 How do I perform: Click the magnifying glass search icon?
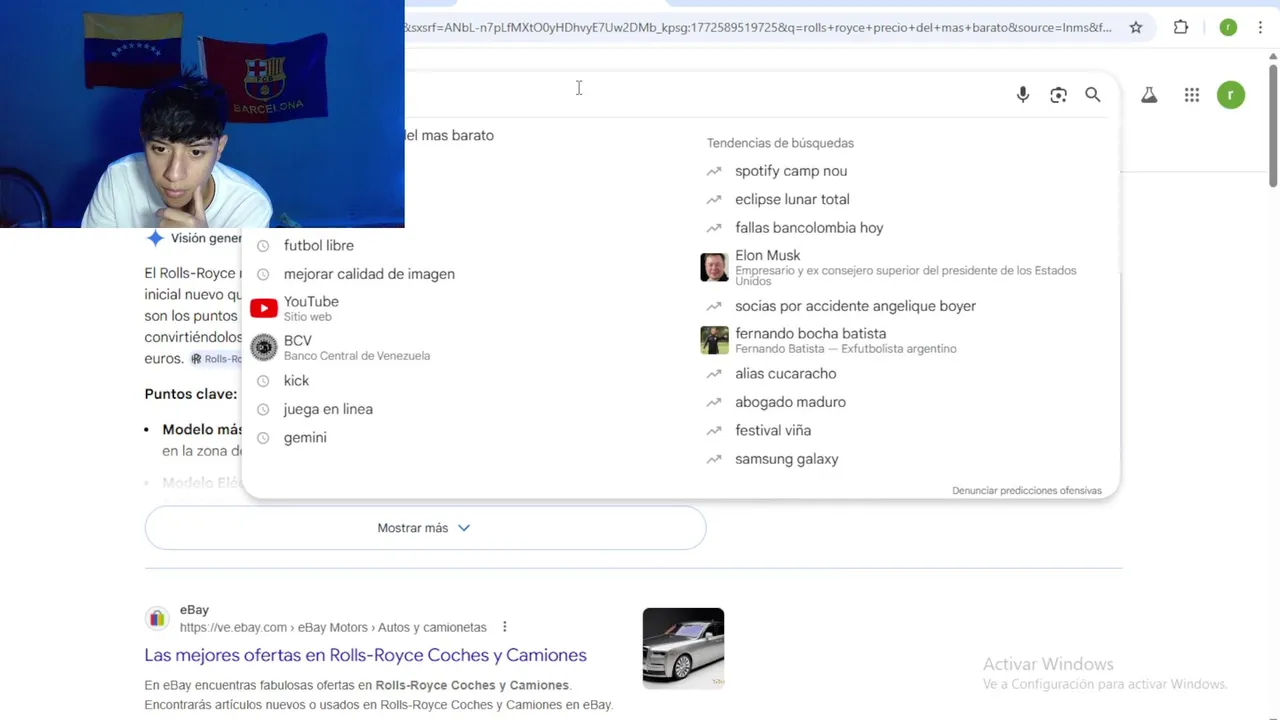[x=1093, y=95]
